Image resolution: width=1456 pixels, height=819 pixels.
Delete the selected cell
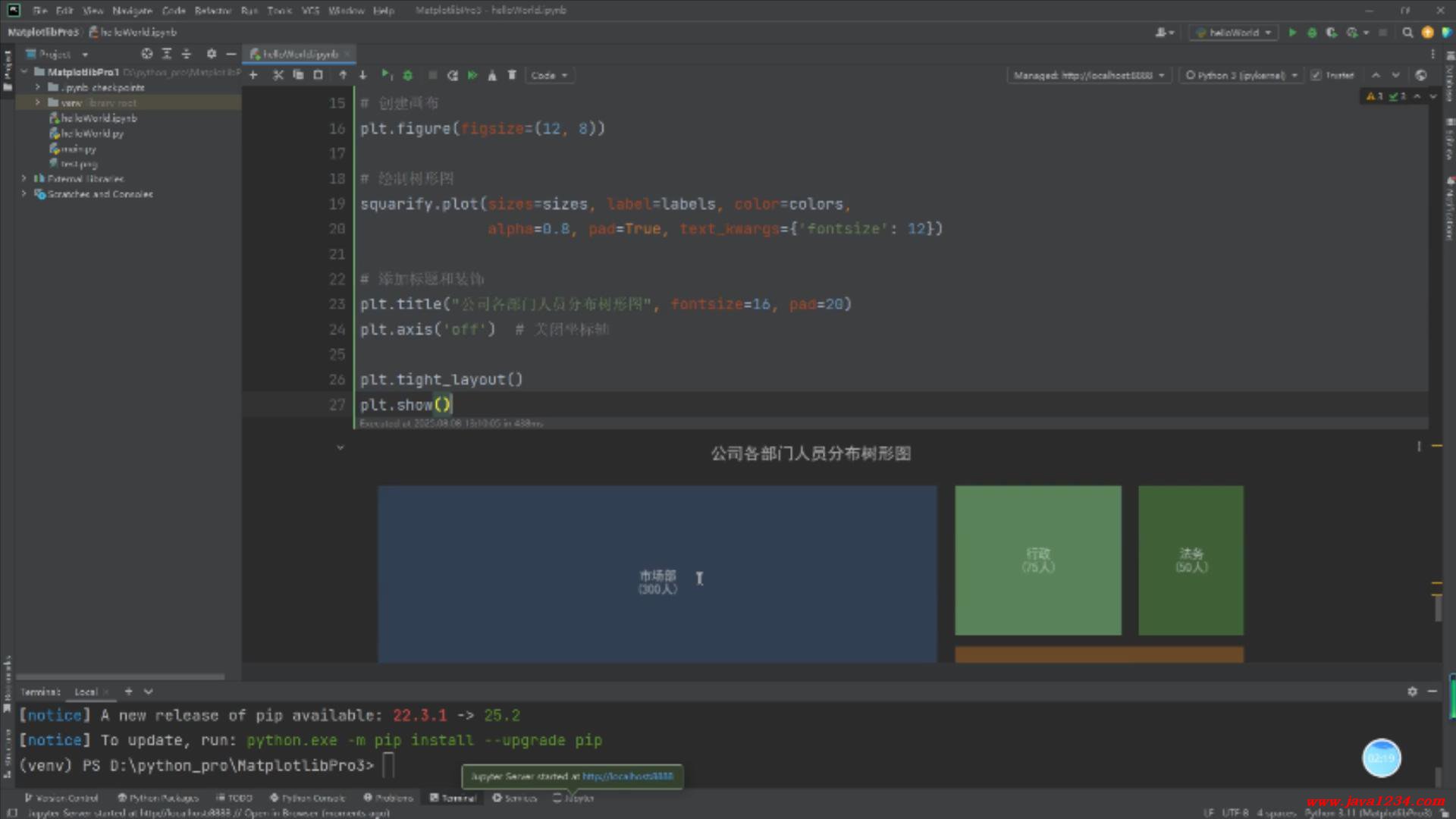tap(512, 75)
